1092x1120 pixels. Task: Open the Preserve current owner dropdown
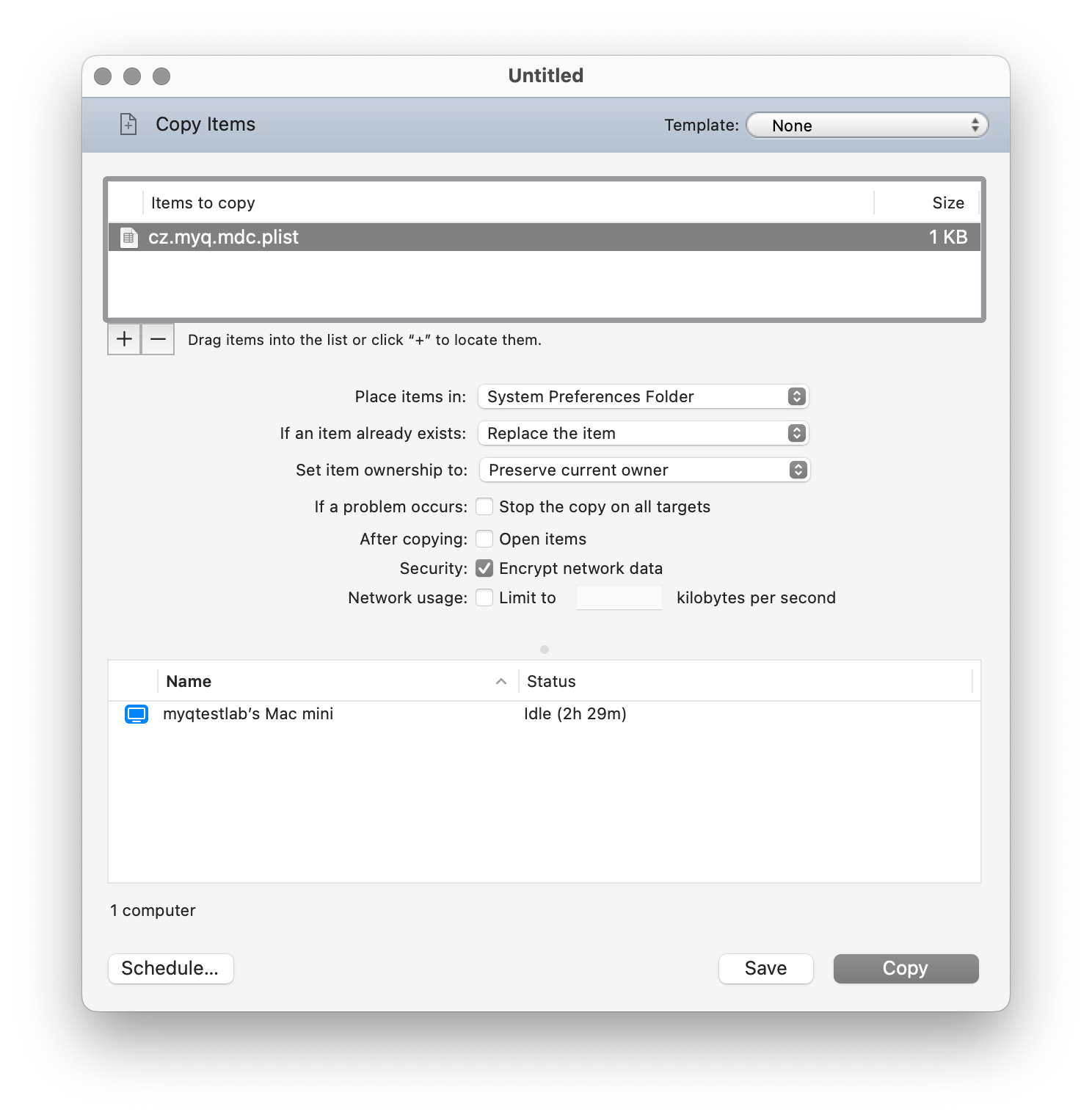(644, 470)
